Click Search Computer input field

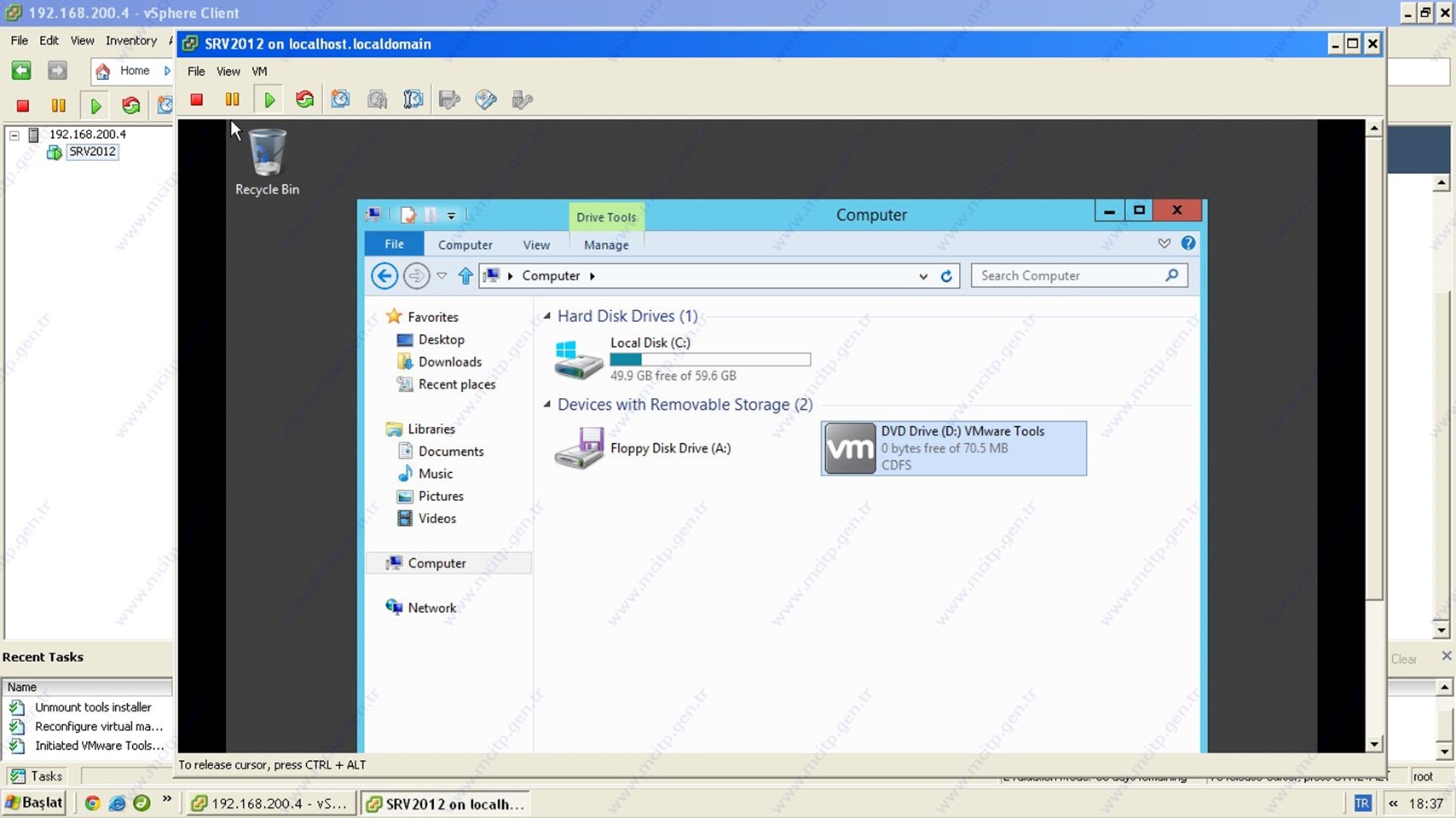pyautogui.click(x=1079, y=275)
